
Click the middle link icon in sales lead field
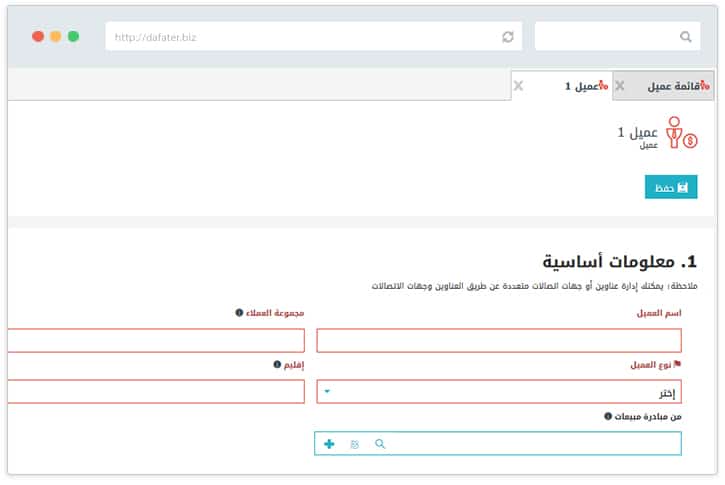coord(354,443)
